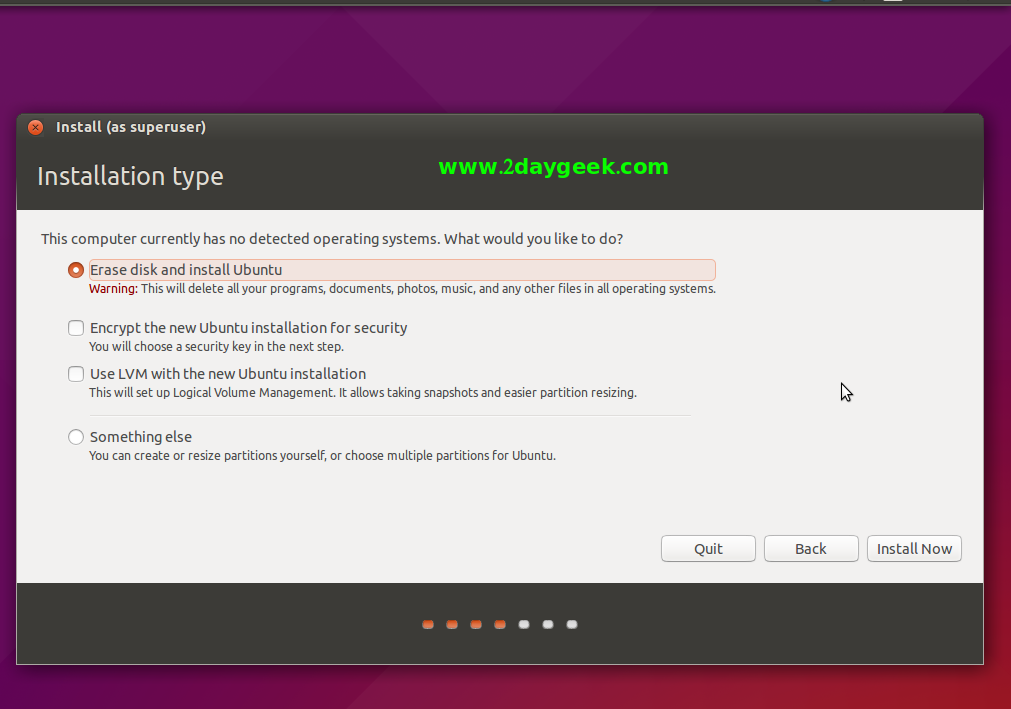
Task: Select the Erase disk and install Ubuntu option
Action: click(76, 270)
